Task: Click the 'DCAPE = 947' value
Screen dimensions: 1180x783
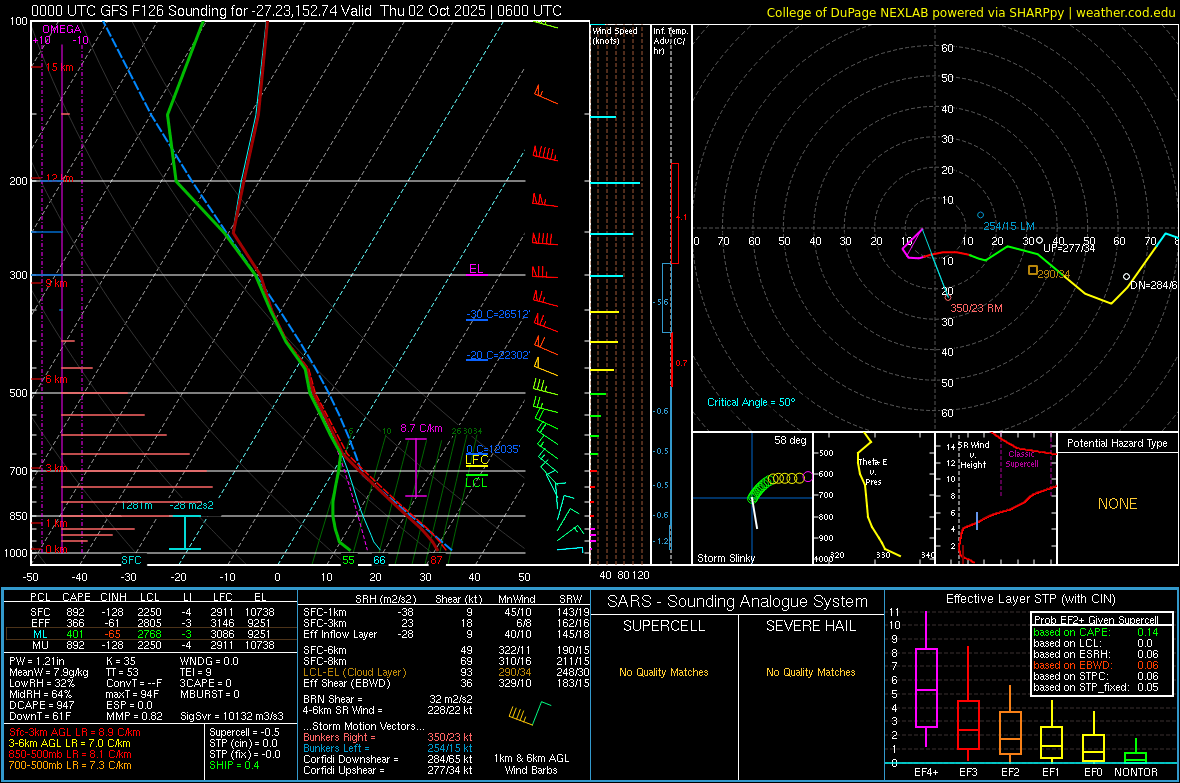Action: point(40,705)
